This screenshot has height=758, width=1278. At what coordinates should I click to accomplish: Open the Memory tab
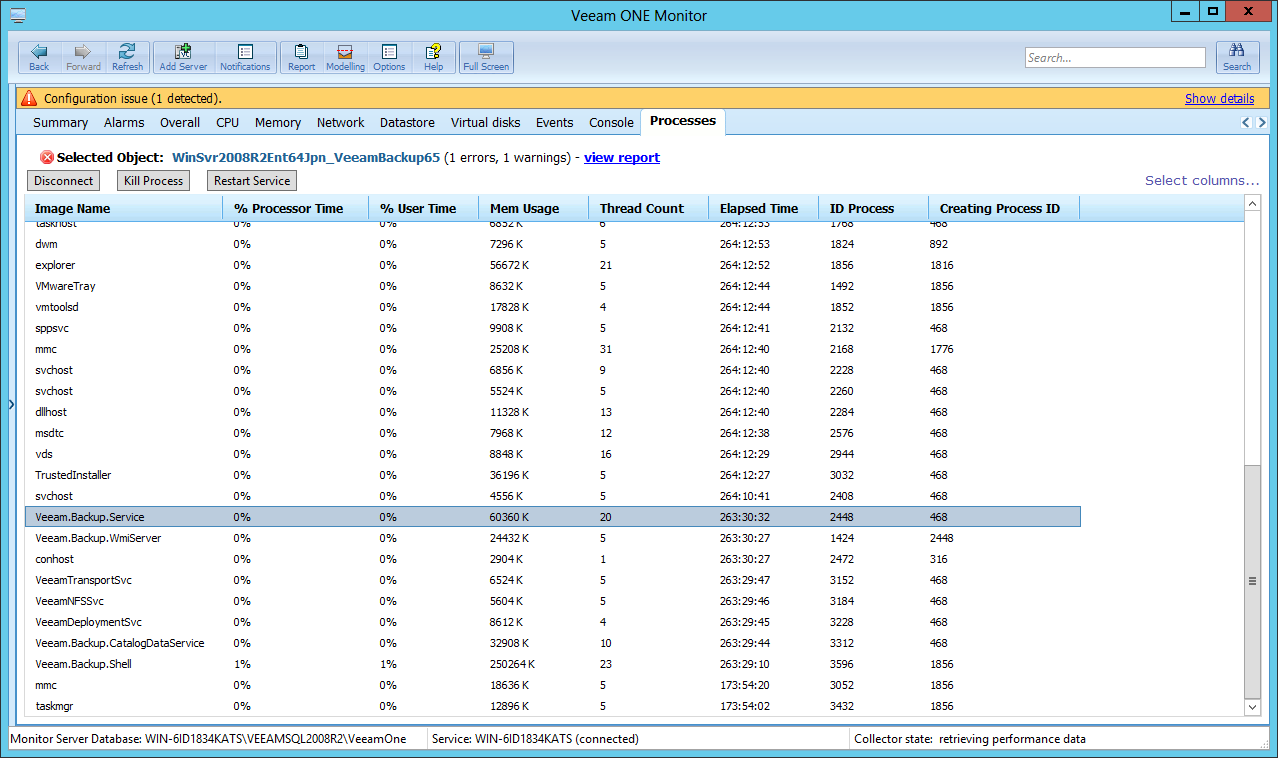click(x=278, y=122)
